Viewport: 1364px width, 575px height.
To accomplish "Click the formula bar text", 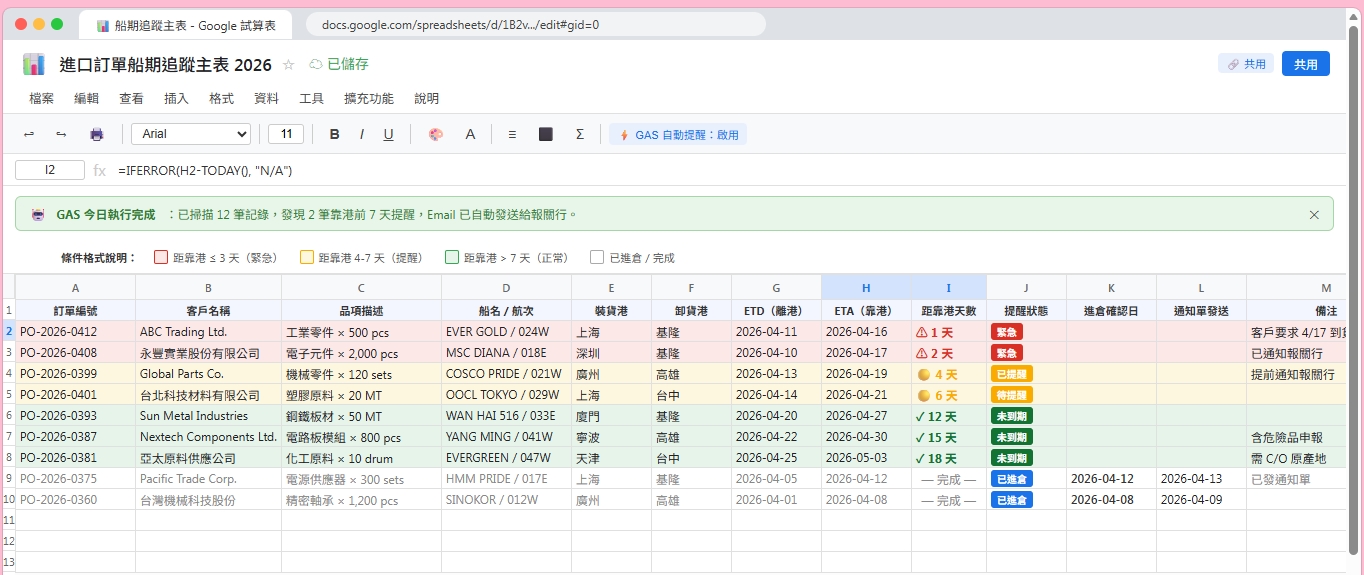I will coord(205,171).
